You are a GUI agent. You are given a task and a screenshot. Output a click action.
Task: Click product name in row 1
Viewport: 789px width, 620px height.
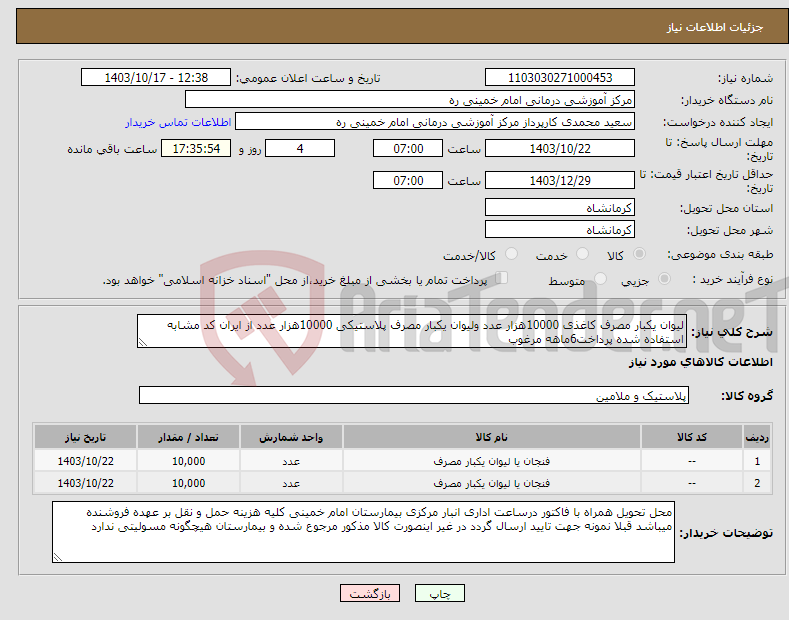click(492, 461)
